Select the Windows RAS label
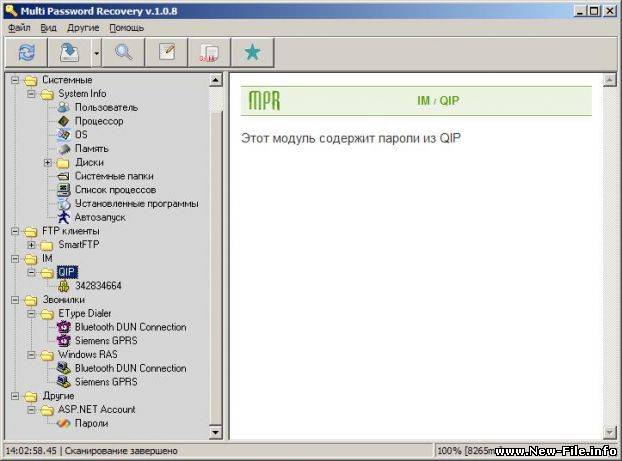The width and height of the screenshot is (622, 461). coord(88,355)
